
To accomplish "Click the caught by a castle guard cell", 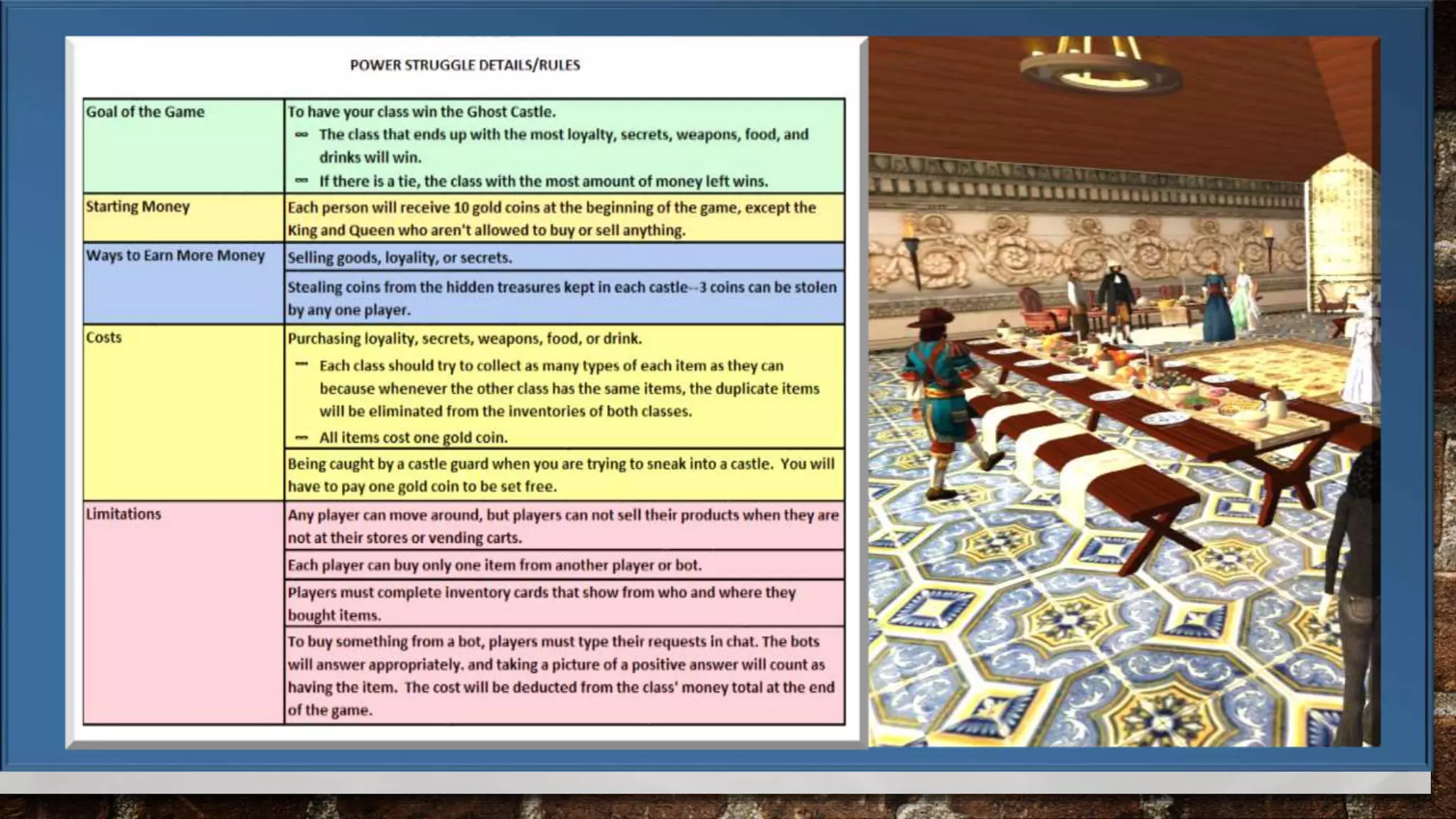I will [x=562, y=474].
